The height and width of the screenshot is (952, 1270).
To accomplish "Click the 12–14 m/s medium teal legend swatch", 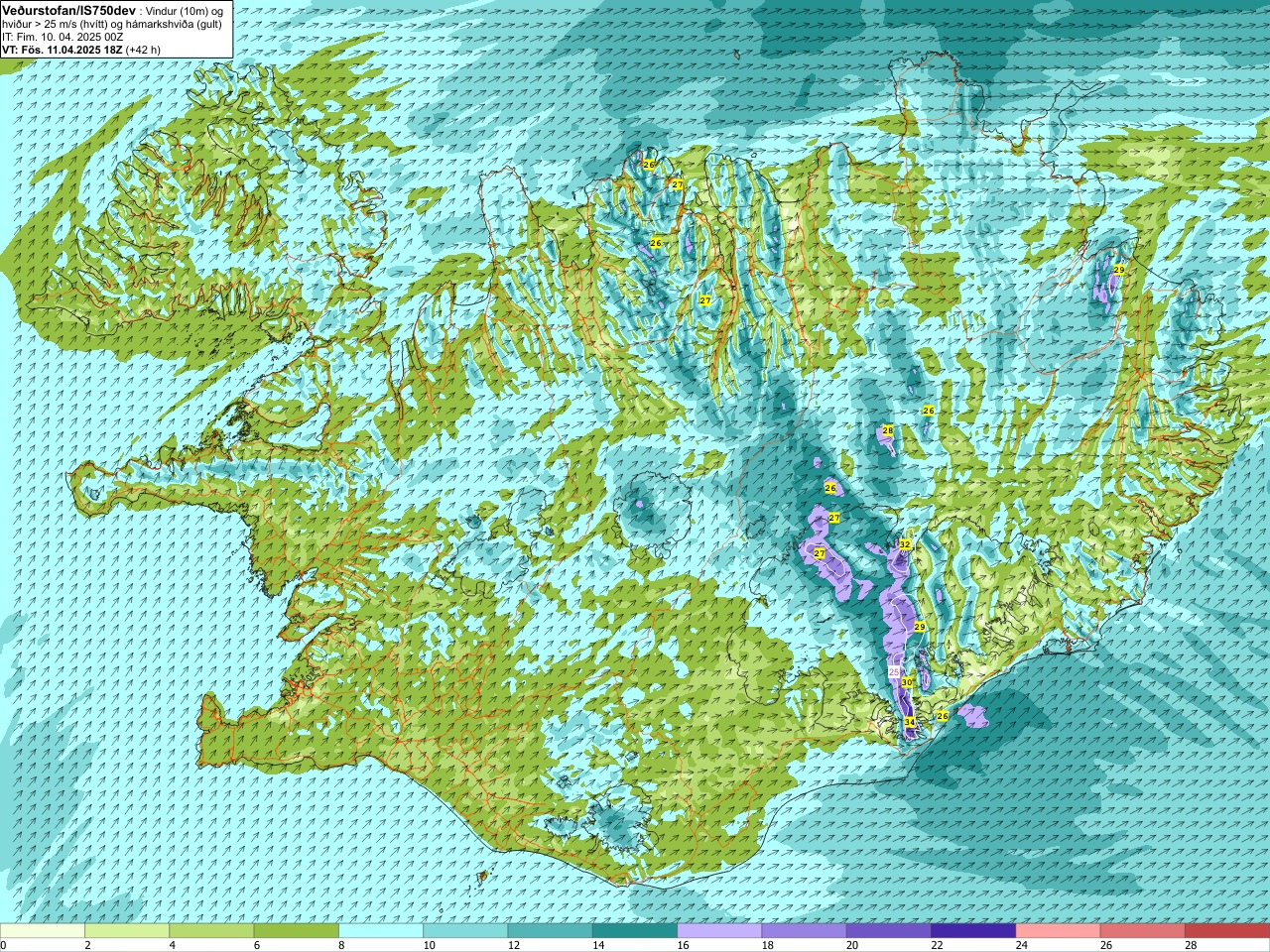I will tap(551, 931).
